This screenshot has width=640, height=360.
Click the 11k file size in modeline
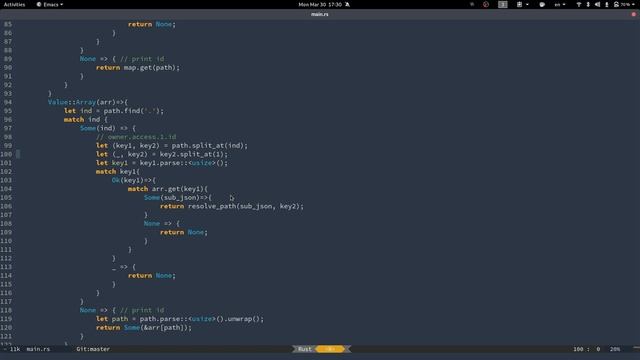click(x=15, y=349)
